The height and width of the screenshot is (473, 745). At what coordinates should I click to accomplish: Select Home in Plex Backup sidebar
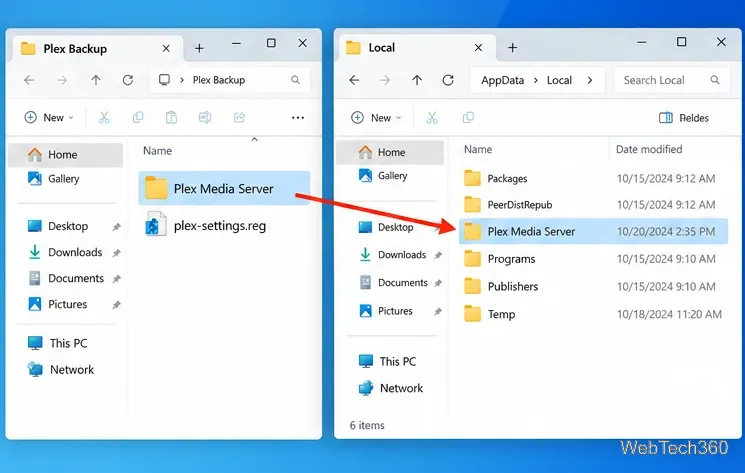pyautogui.click(x=66, y=155)
